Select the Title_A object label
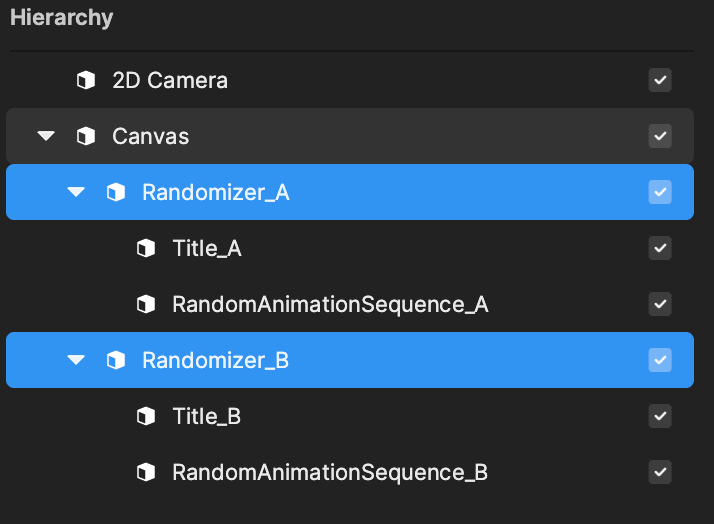Image resolution: width=714 pixels, height=524 pixels. pos(207,249)
